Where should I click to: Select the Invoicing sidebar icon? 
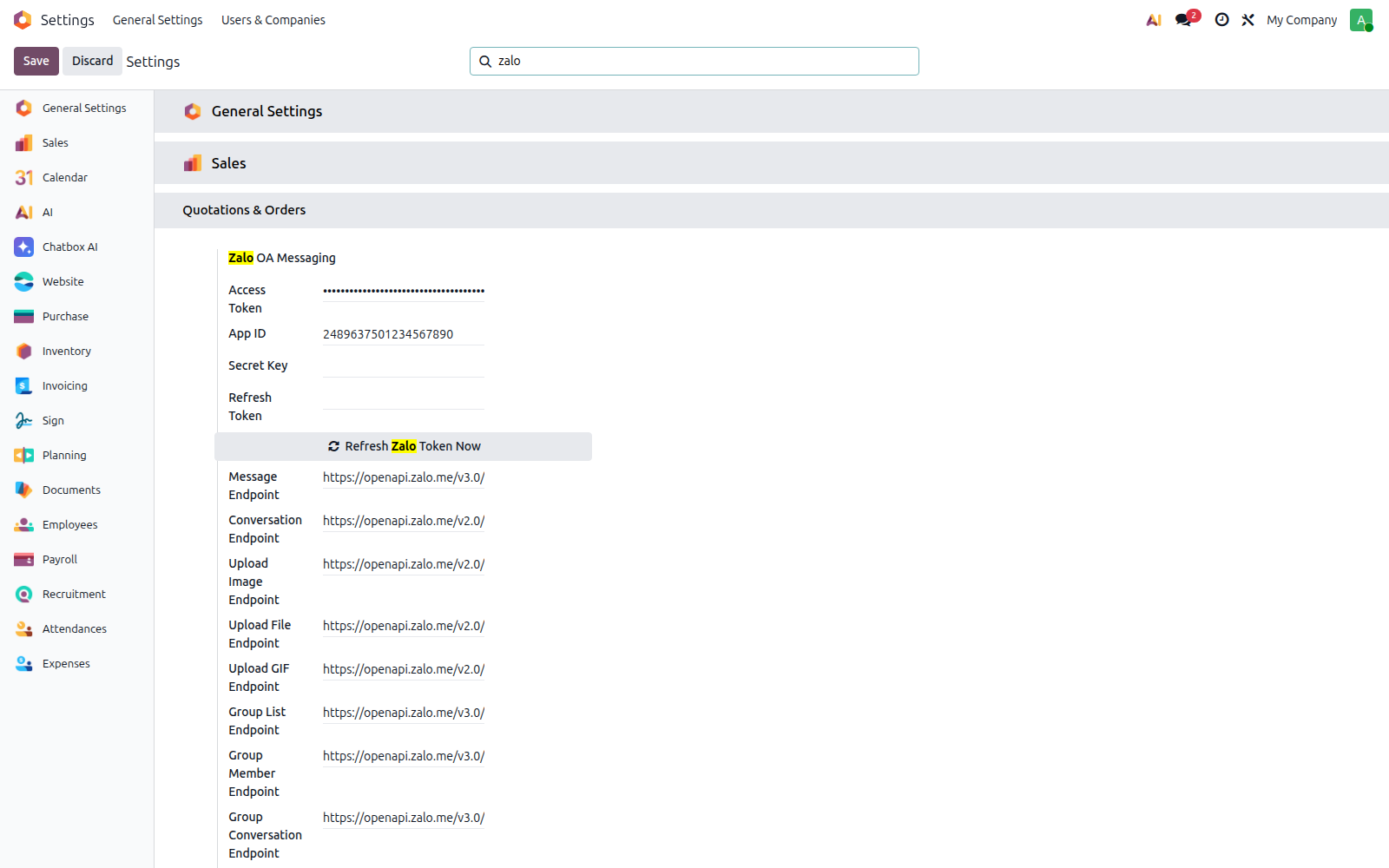coord(24,385)
